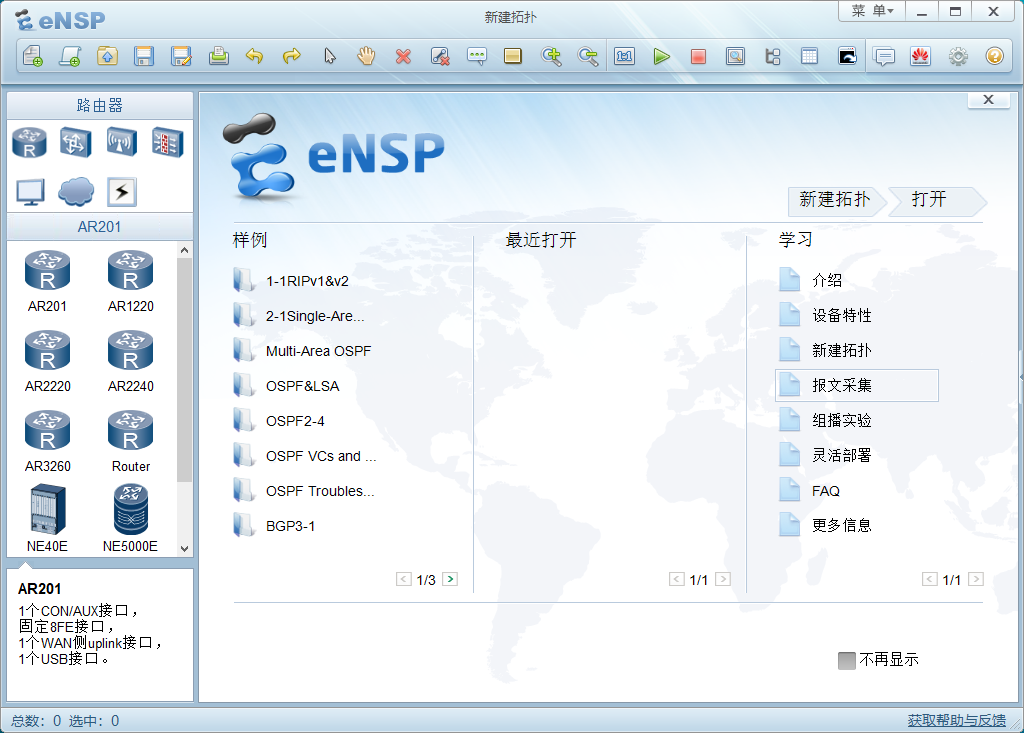
Task: Click the message chat bubble icon
Action: coord(884,57)
